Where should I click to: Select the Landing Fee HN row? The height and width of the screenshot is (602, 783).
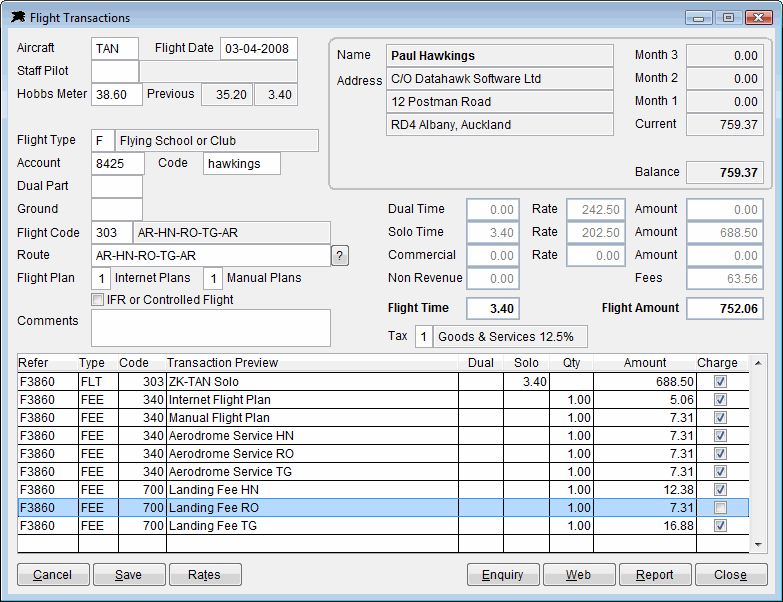(x=383, y=490)
